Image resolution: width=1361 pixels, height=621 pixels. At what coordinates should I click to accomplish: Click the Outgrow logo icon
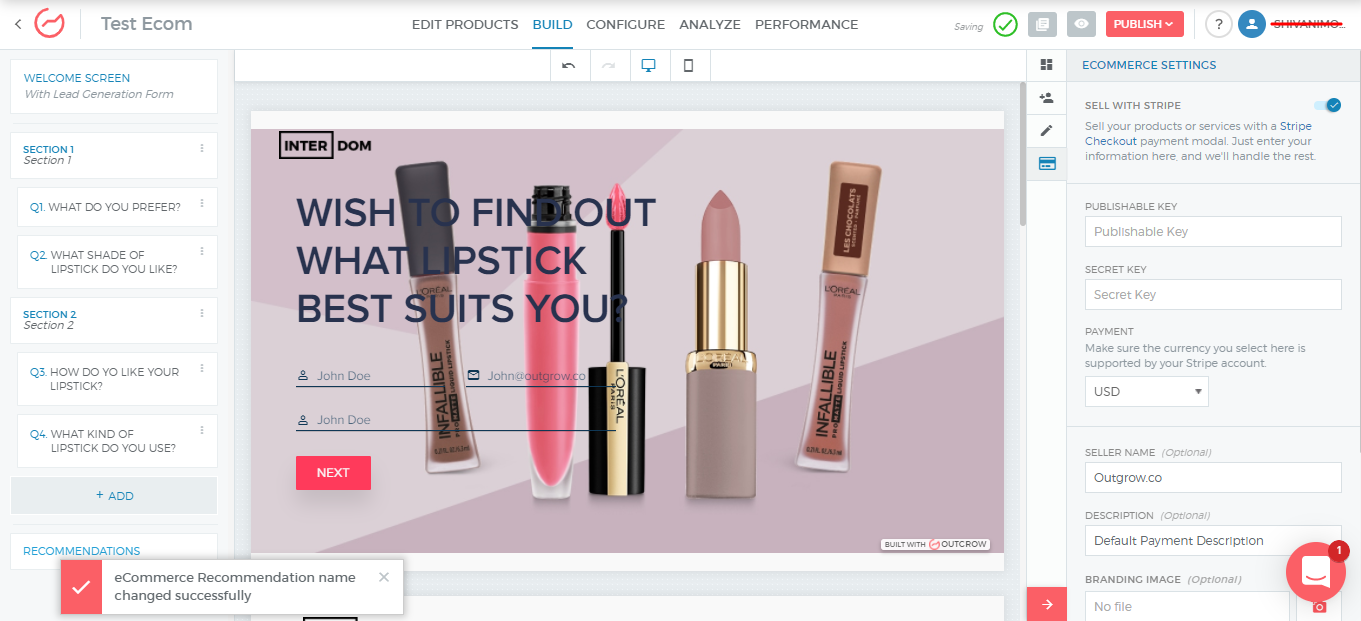click(49, 23)
